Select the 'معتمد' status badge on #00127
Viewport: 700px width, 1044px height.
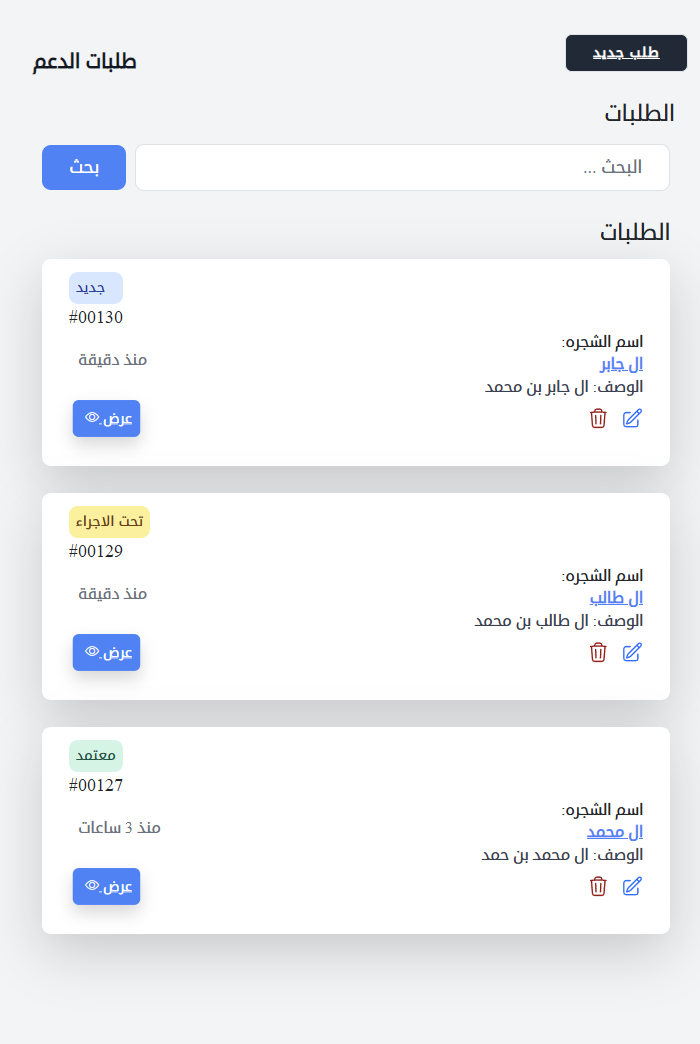point(96,755)
